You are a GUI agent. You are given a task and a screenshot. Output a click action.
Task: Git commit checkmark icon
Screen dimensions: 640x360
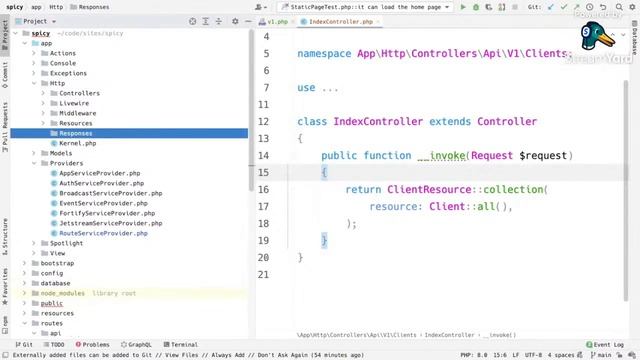point(564,7)
